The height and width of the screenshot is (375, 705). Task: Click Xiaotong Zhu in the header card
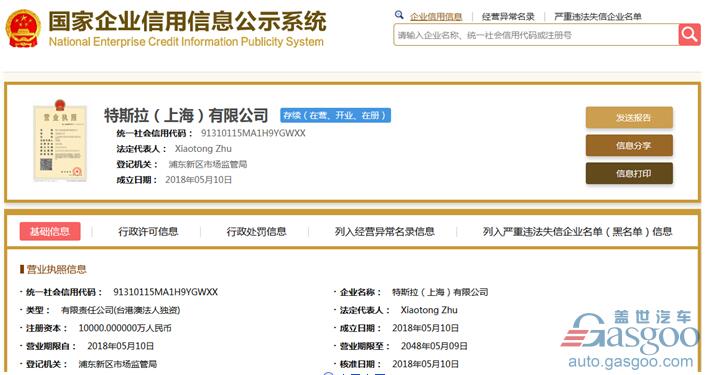pyautogui.click(x=203, y=148)
